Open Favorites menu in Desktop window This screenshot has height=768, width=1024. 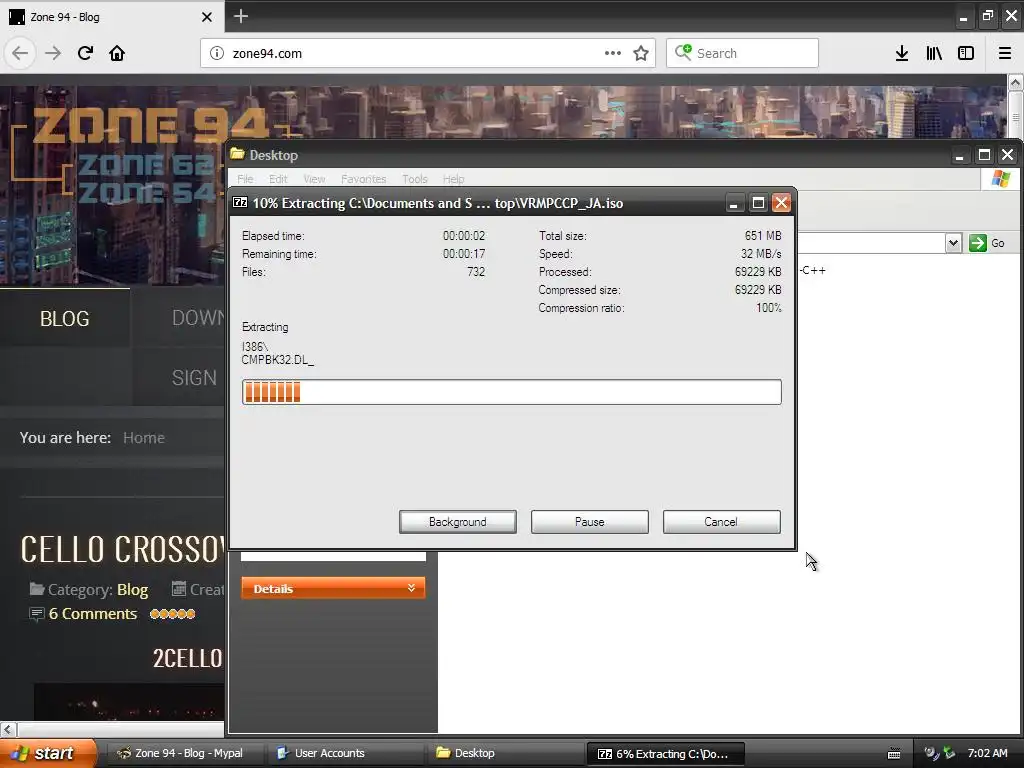pyautogui.click(x=364, y=179)
